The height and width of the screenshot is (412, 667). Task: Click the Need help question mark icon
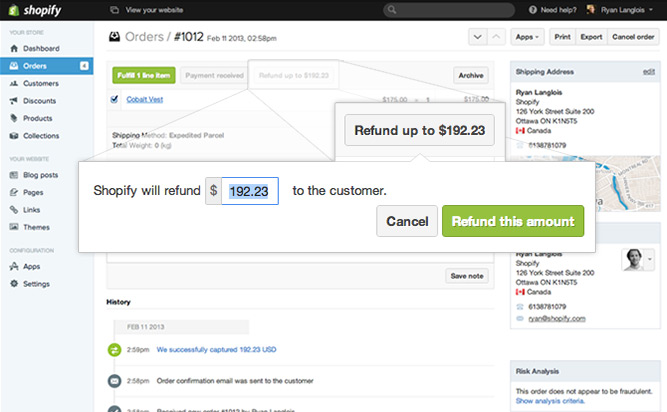click(533, 10)
